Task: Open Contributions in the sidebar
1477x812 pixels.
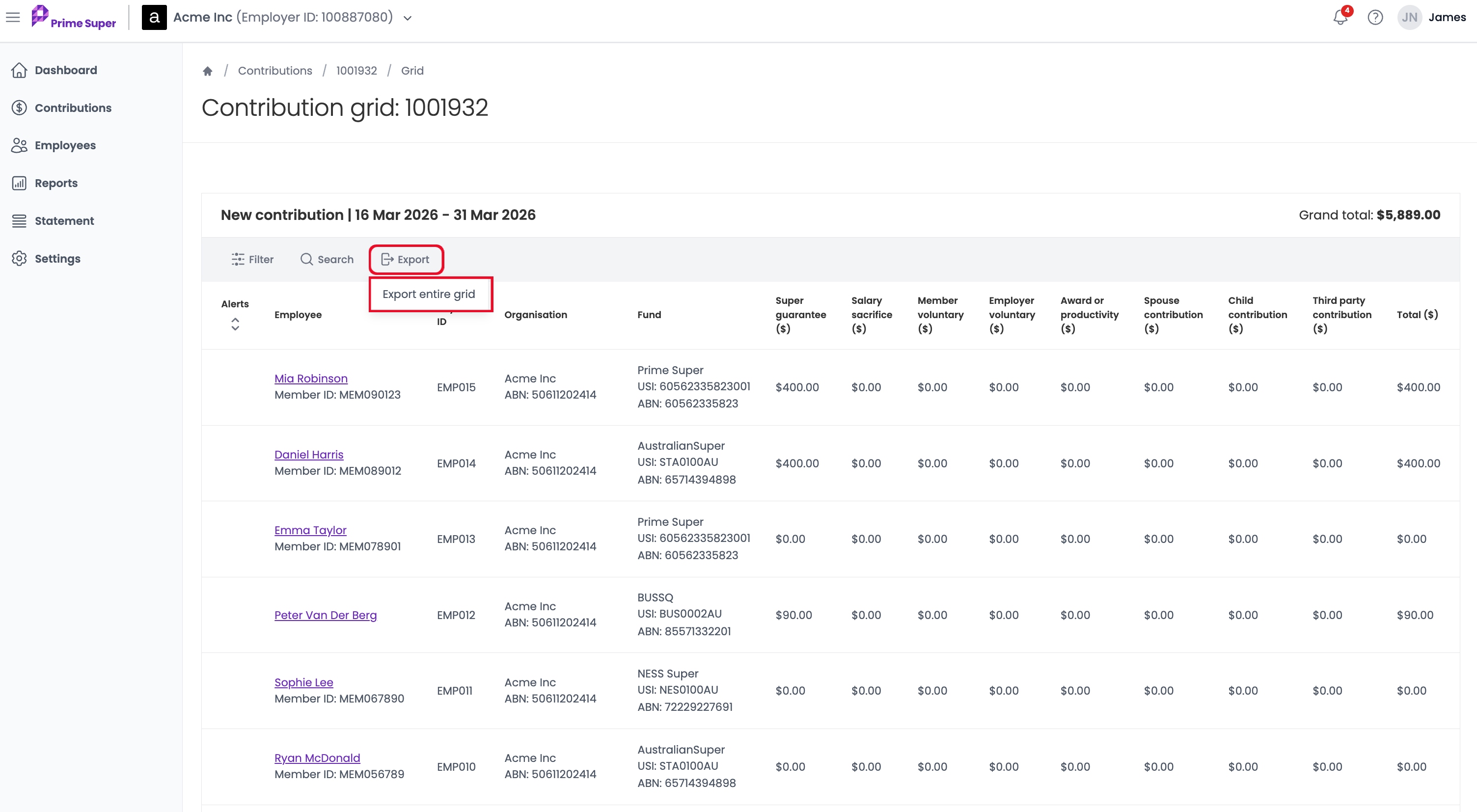Action: [x=73, y=108]
